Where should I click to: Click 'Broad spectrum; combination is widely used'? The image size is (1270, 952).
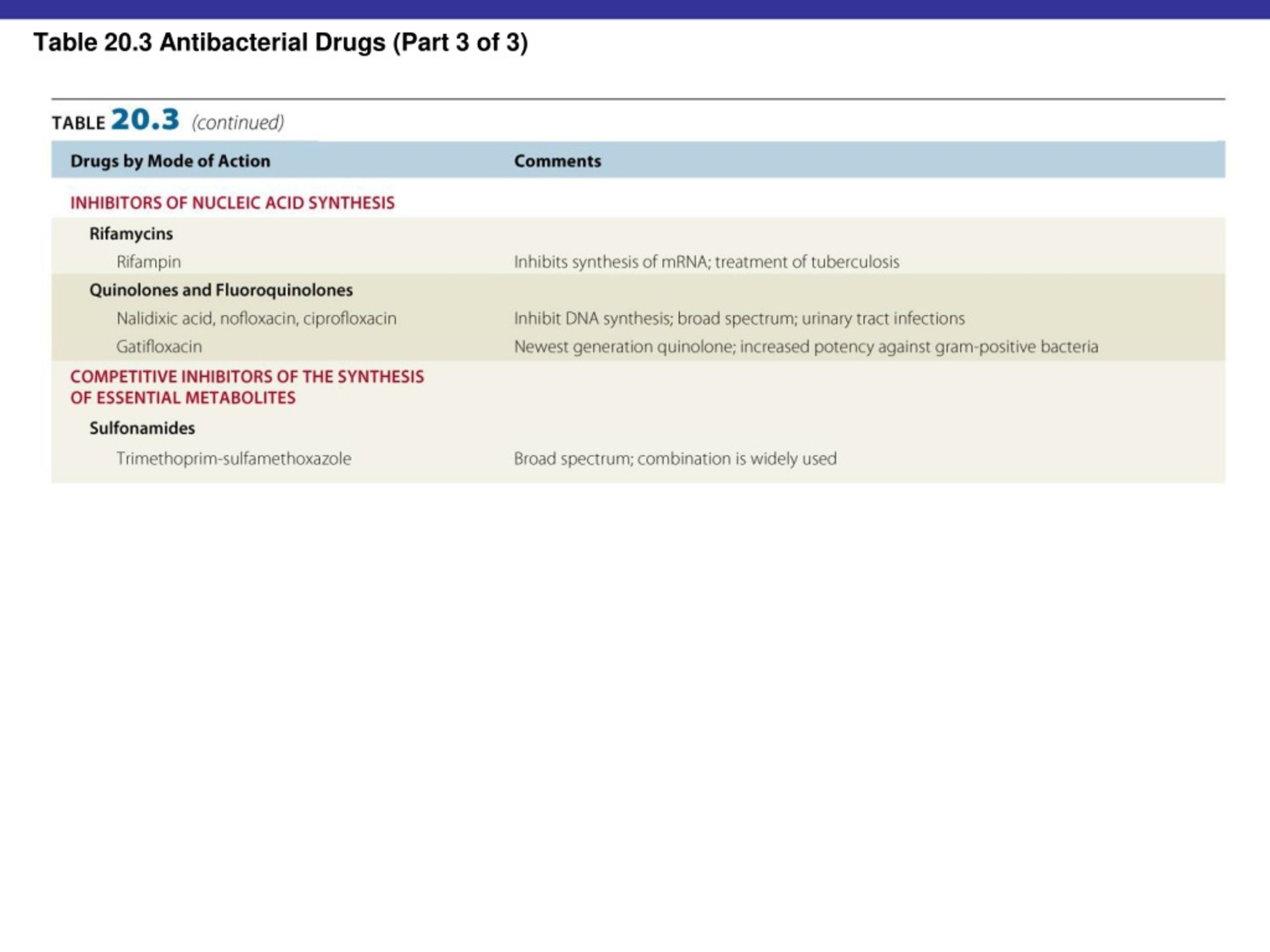pyautogui.click(x=675, y=459)
